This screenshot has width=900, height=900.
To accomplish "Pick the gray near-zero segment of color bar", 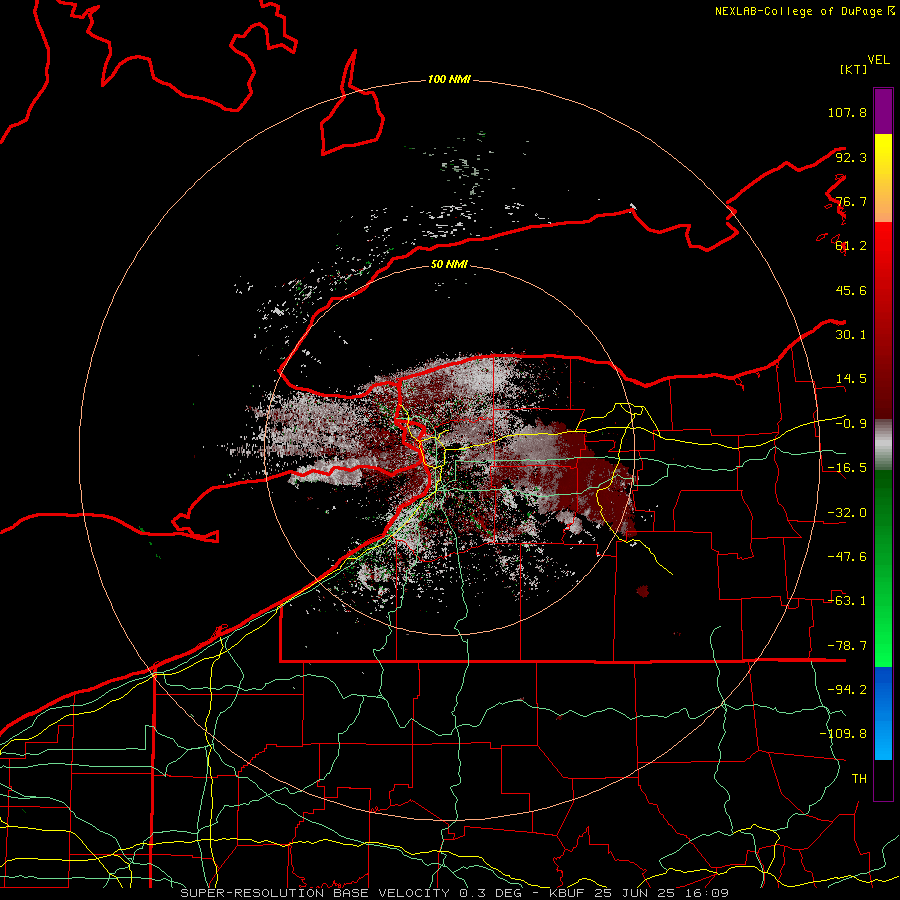I will click(x=883, y=445).
